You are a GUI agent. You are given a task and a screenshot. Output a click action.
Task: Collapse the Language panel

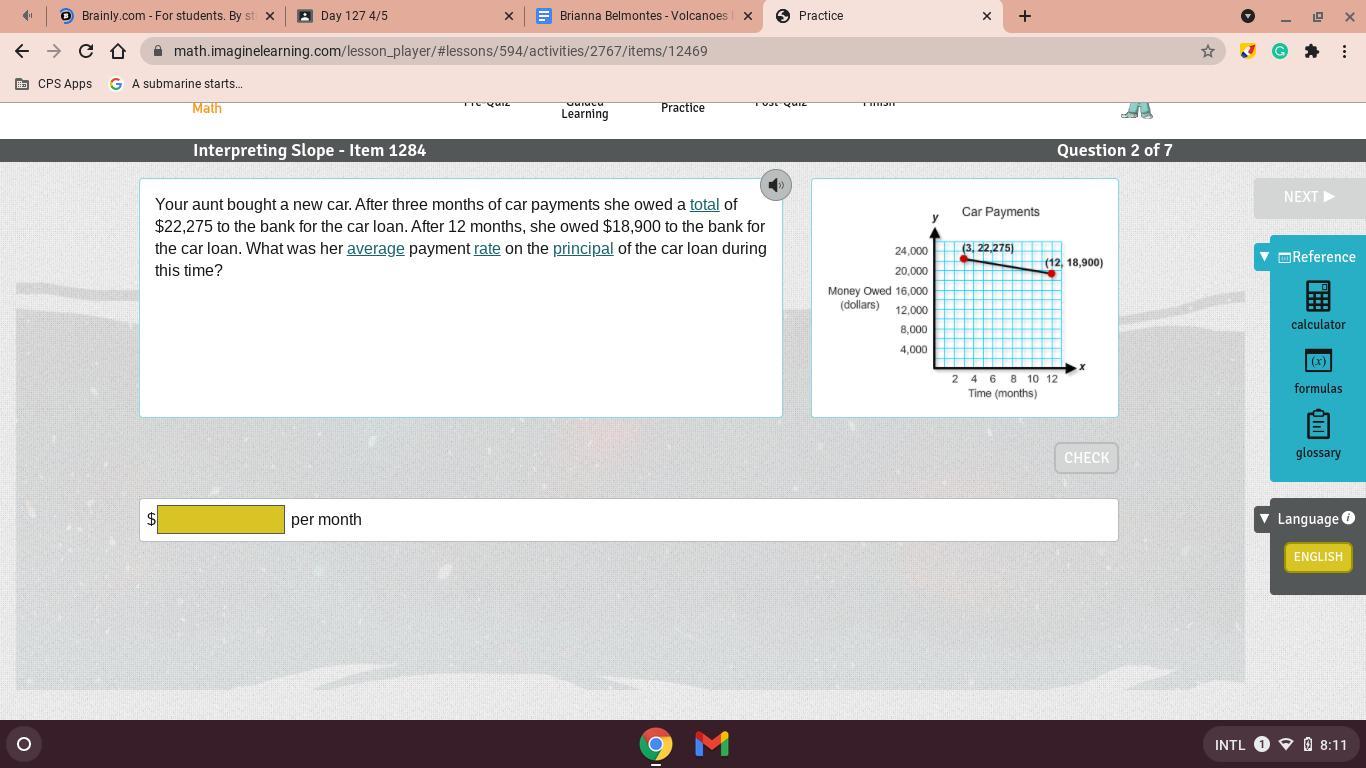pos(1264,518)
